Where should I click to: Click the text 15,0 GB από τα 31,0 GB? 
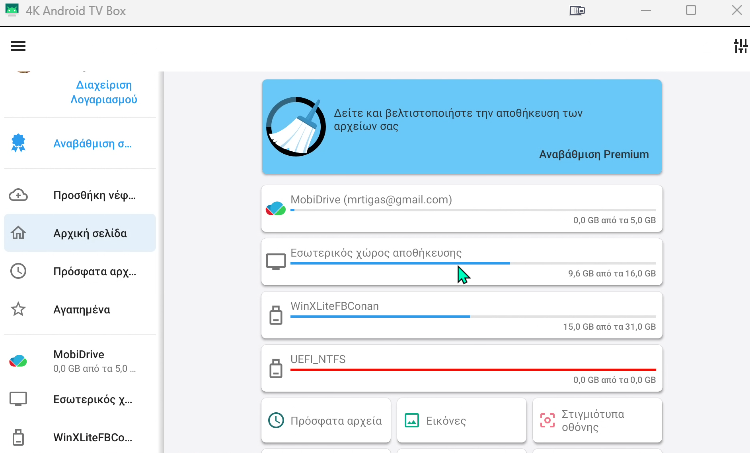click(x=609, y=327)
